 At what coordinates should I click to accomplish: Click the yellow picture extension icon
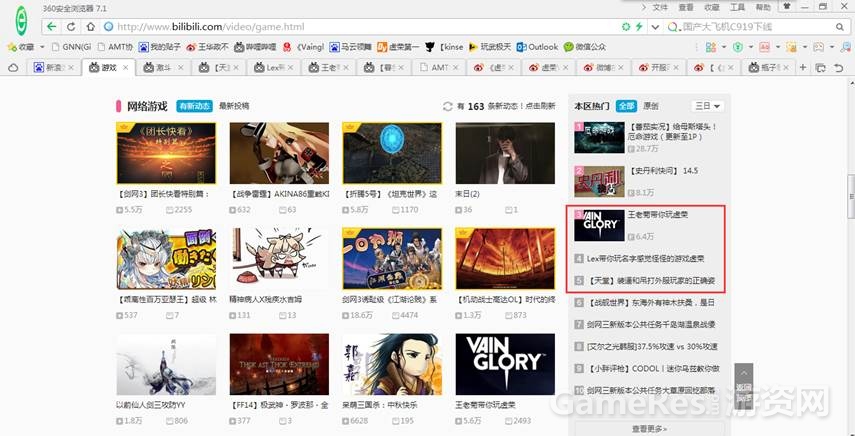point(791,47)
